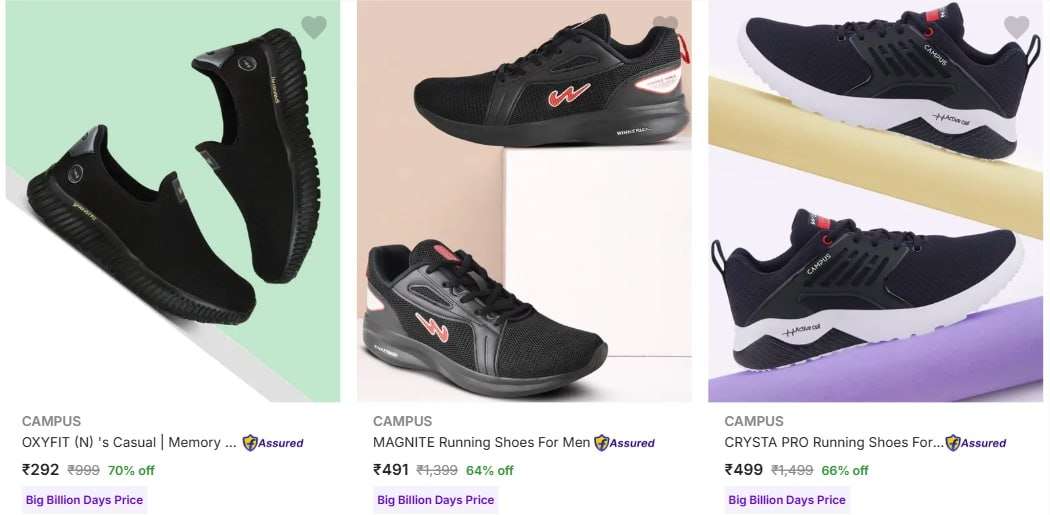Open the OXYFIT (N) 's Casual product title

(x=129, y=443)
